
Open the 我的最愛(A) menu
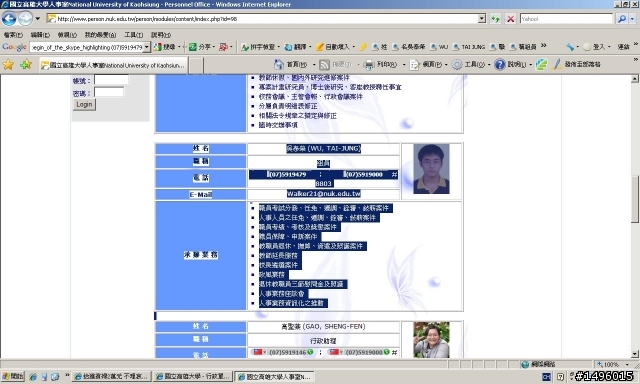100,35
